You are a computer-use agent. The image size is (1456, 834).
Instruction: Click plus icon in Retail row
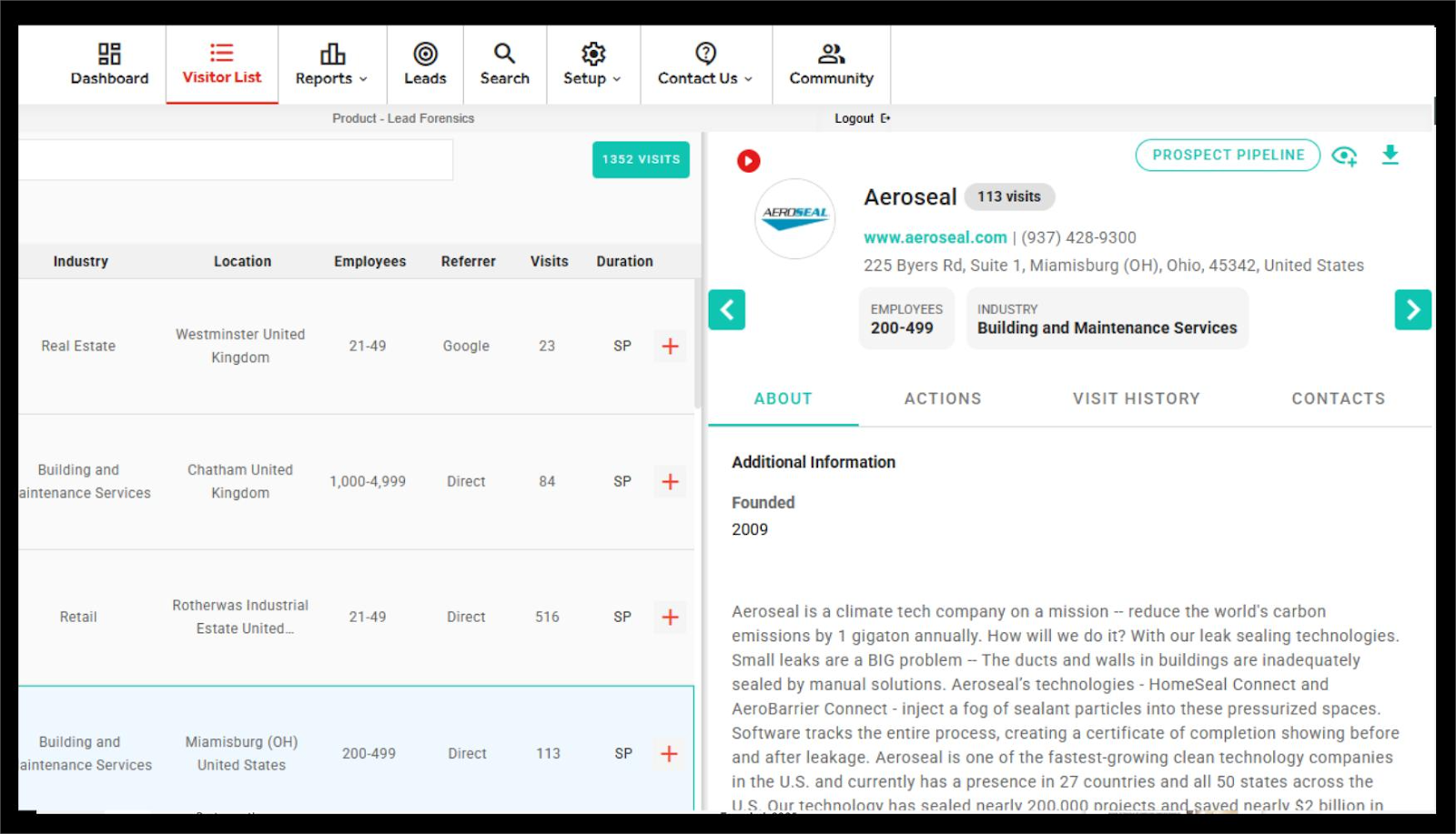[670, 618]
